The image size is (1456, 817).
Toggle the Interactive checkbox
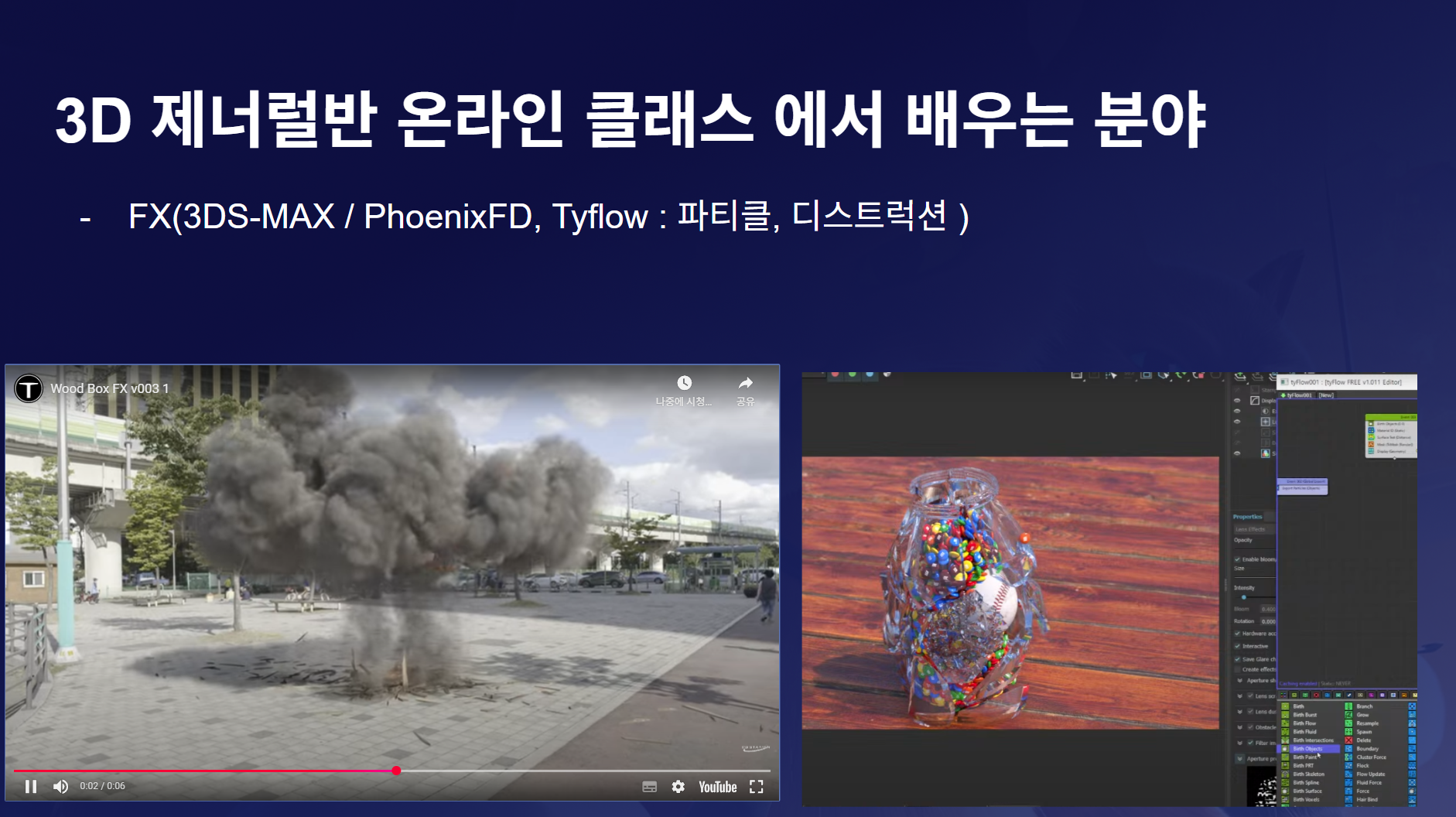tap(1237, 646)
